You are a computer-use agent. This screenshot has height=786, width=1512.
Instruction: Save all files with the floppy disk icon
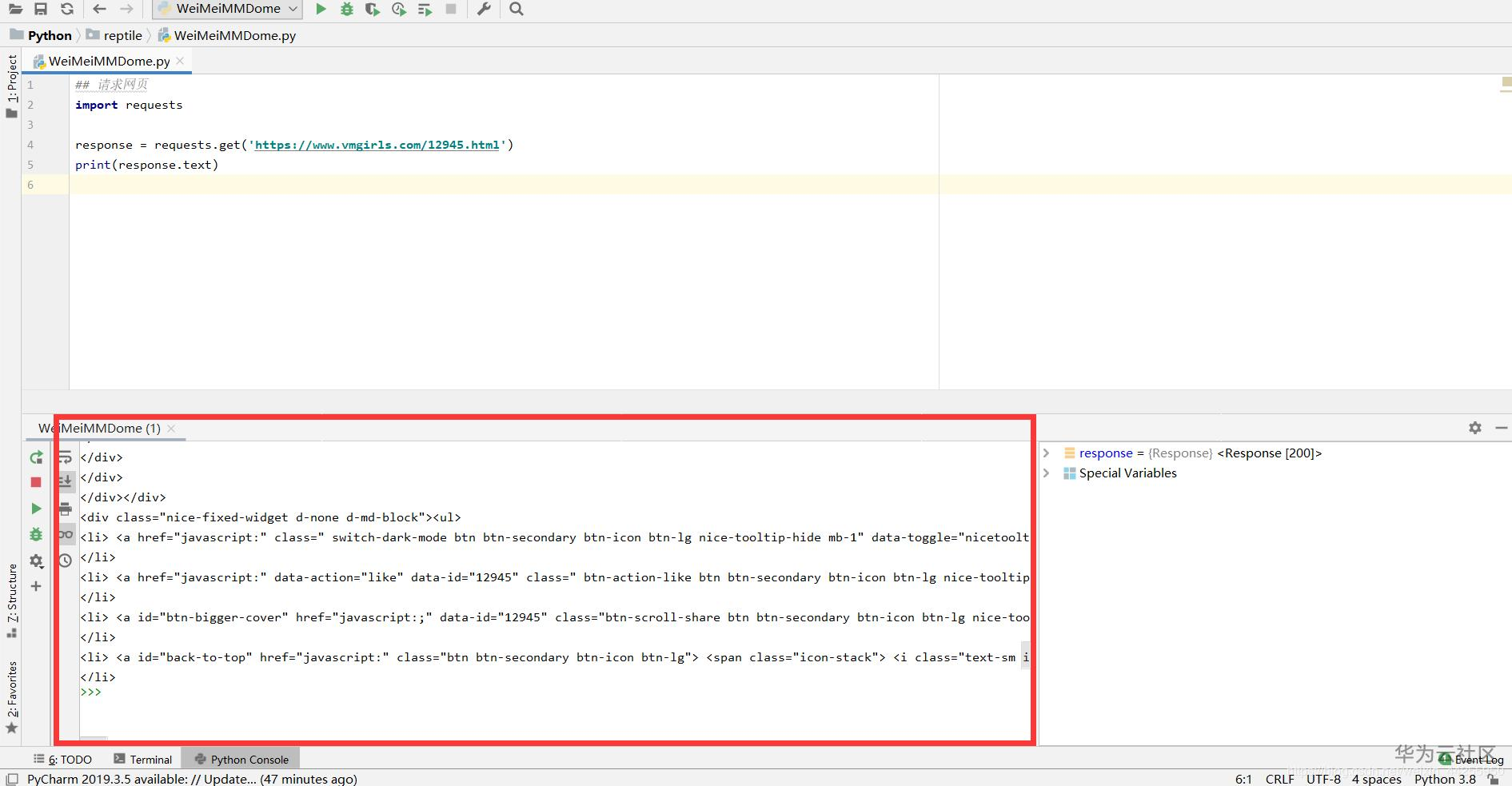pyautogui.click(x=41, y=9)
